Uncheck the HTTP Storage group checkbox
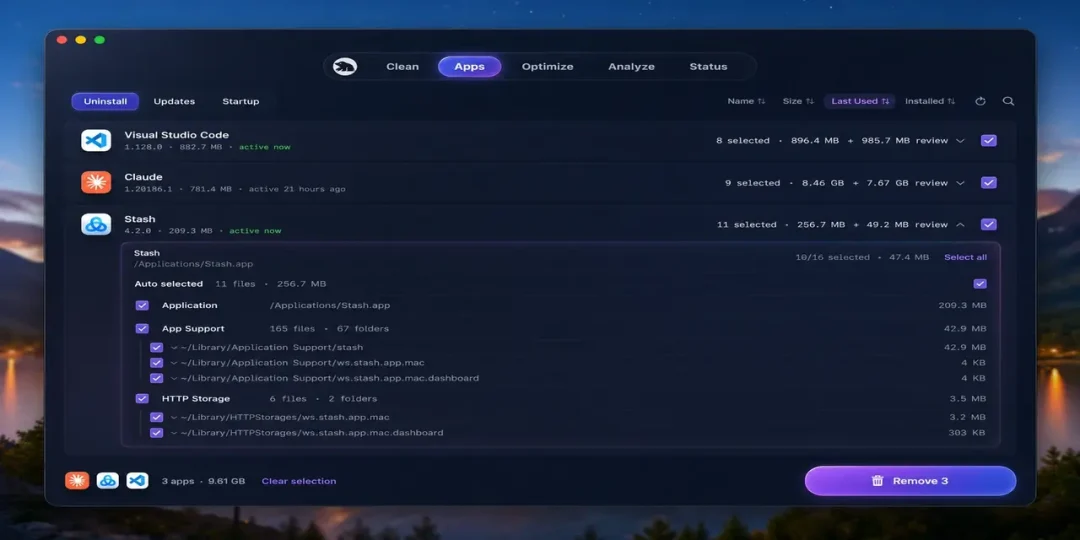Image resolution: width=1080 pixels, height=540 pixels. [x=142, y=398]
